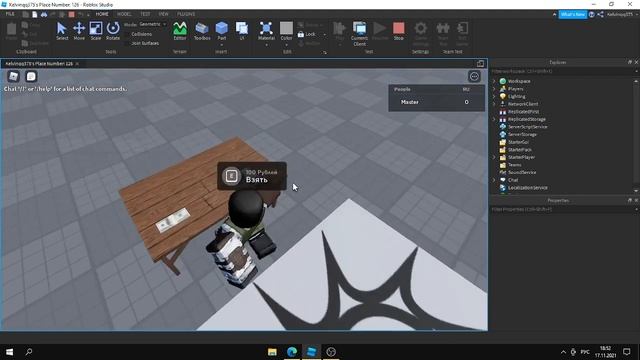Toggle the chat window icon in viewport
Image resolution: width=640 pixels, height=360 pixels.
click(x=31, y=76)
